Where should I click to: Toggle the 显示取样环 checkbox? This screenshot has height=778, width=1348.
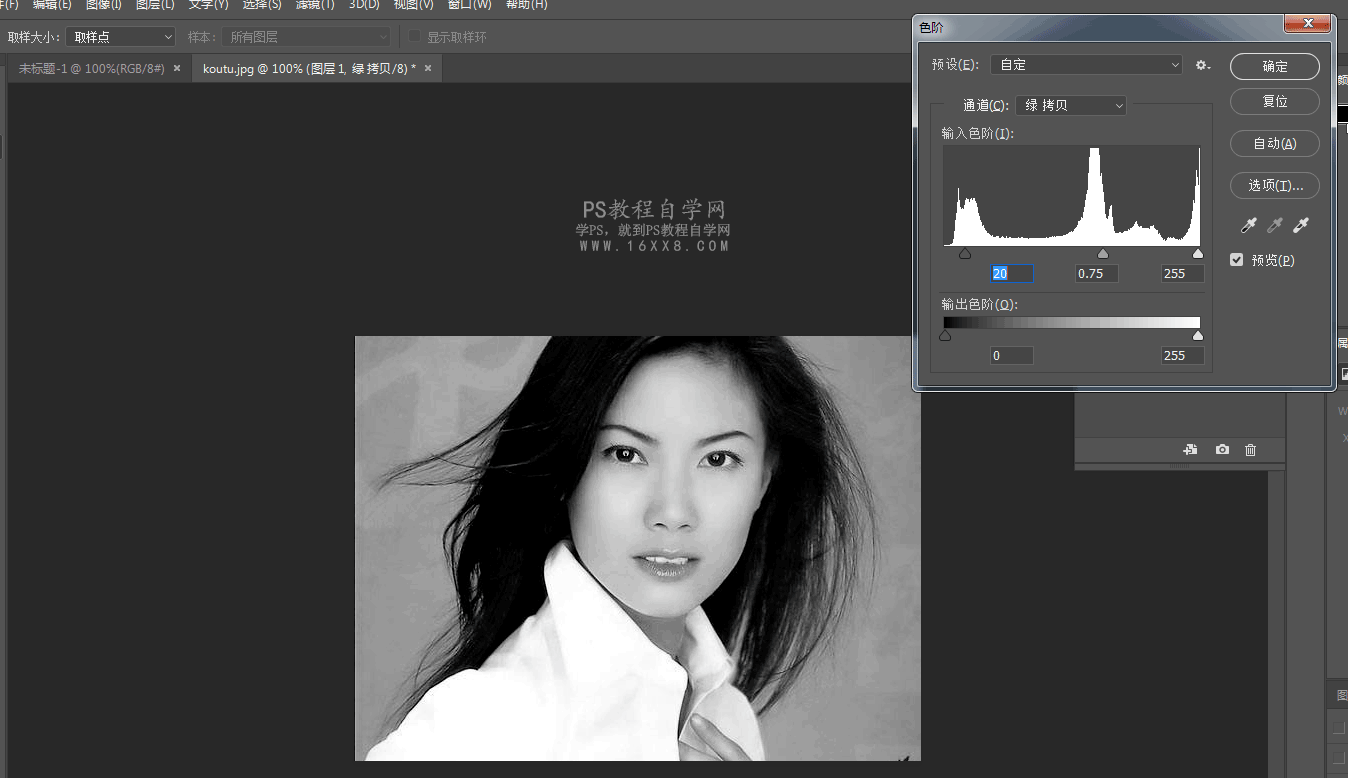coord(415,37)
